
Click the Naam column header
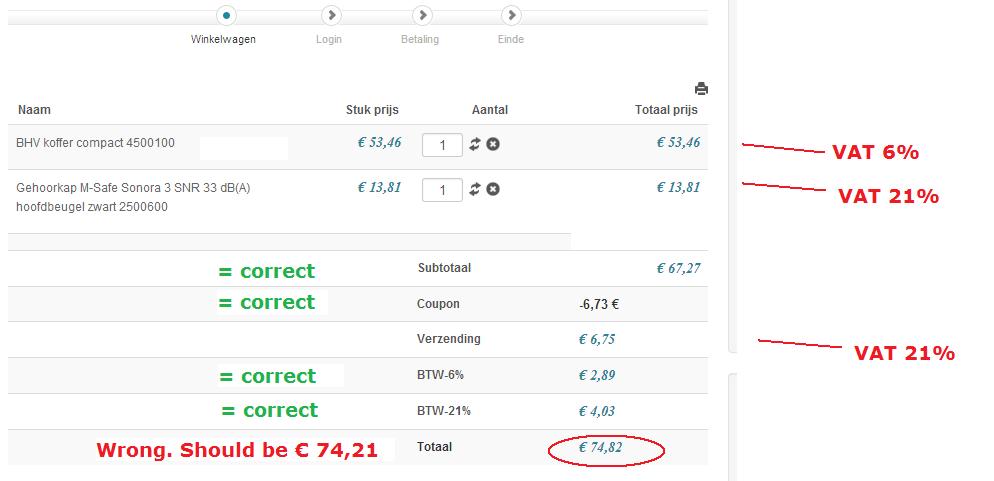click(x=34, y=110)
